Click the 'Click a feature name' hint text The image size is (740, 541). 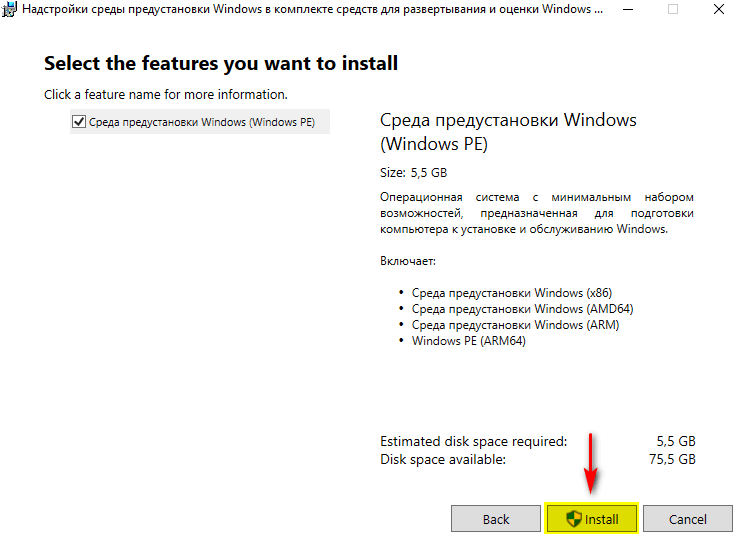point(165,94)
